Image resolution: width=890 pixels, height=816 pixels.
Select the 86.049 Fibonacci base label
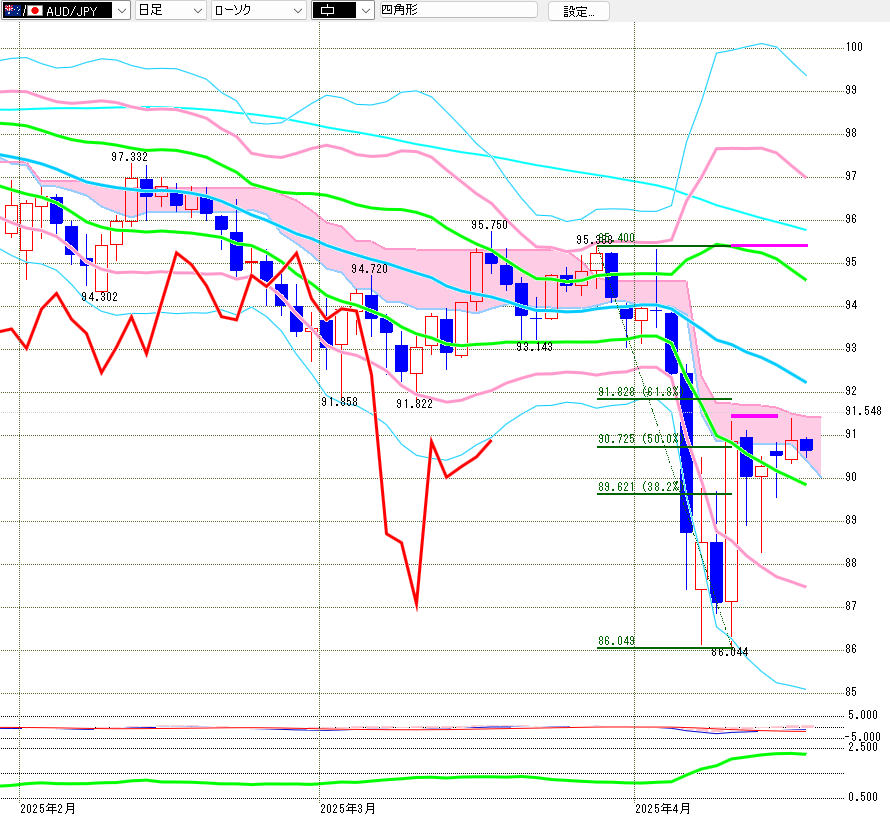coord(616,641)
